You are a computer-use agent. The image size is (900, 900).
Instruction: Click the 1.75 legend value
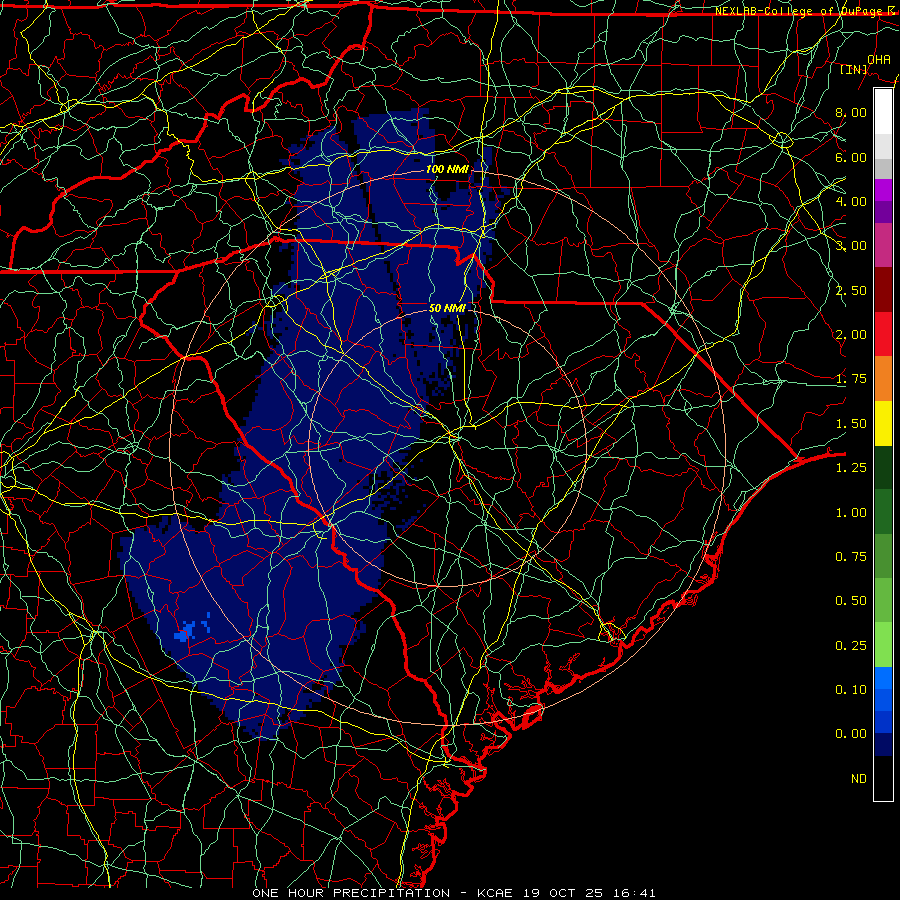click(851, 379)
